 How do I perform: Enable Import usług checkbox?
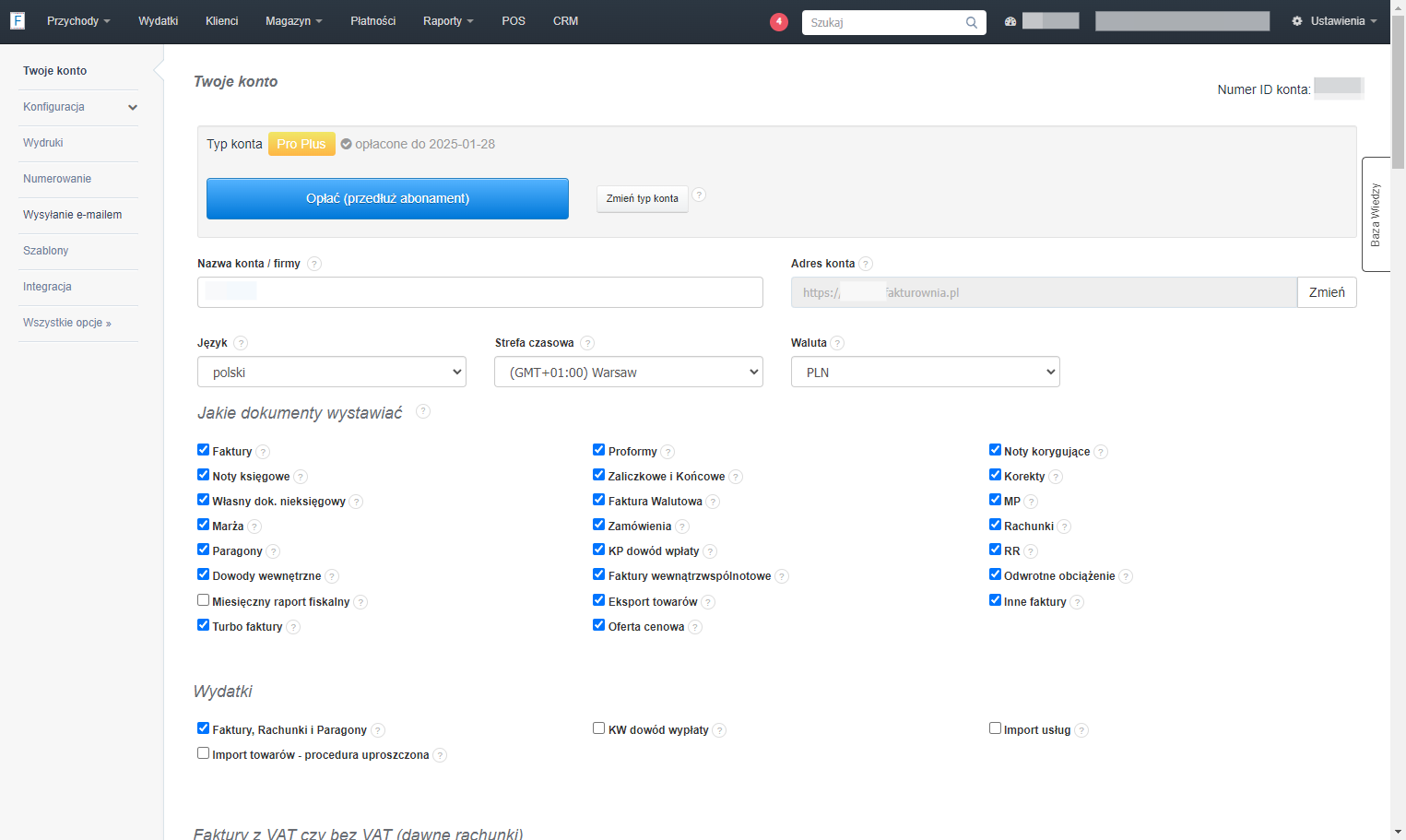[x=995, y=728]
